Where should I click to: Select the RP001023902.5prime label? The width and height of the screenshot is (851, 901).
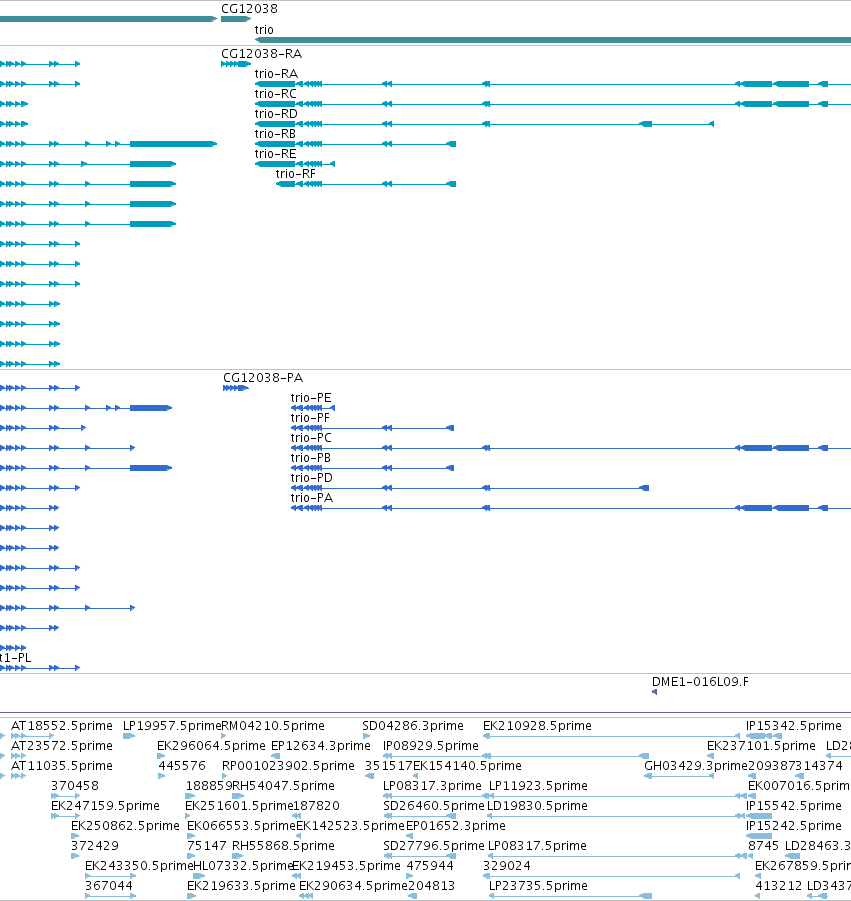tap(288, 766)
